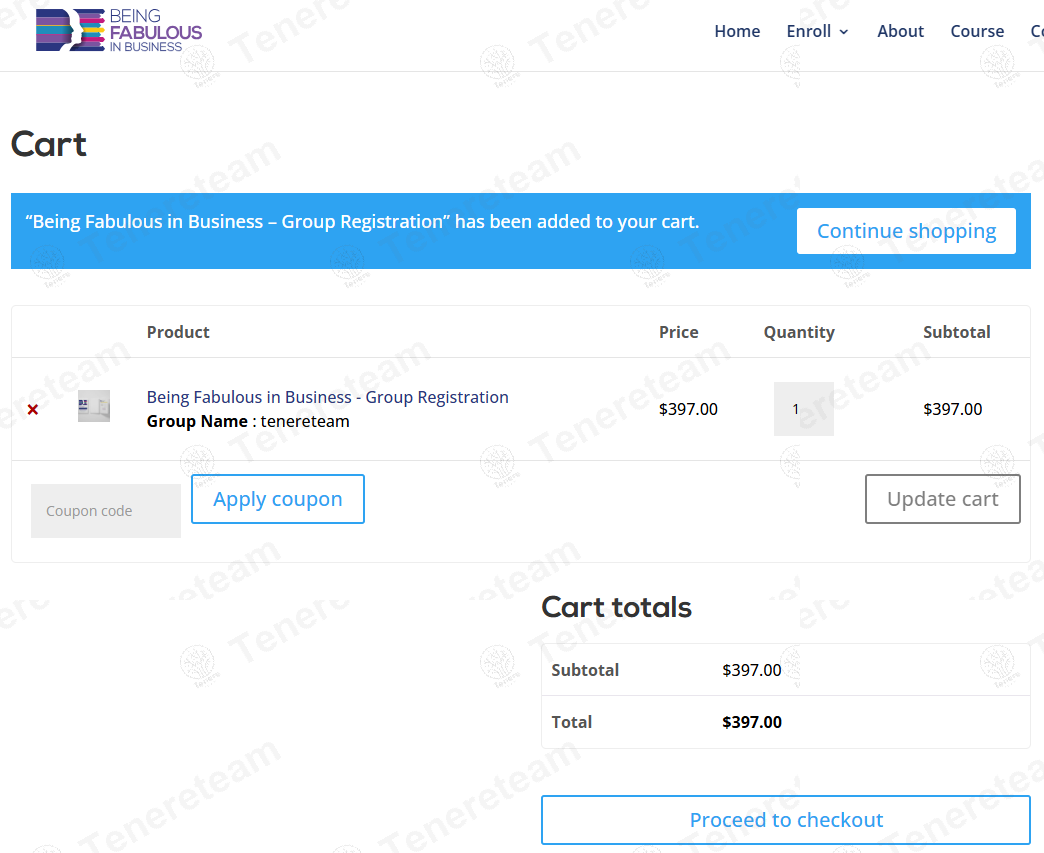Click the Update cart button
The height and width of the screenshot is (853, 1044).
pyautogui.click(x=942, y=499)
